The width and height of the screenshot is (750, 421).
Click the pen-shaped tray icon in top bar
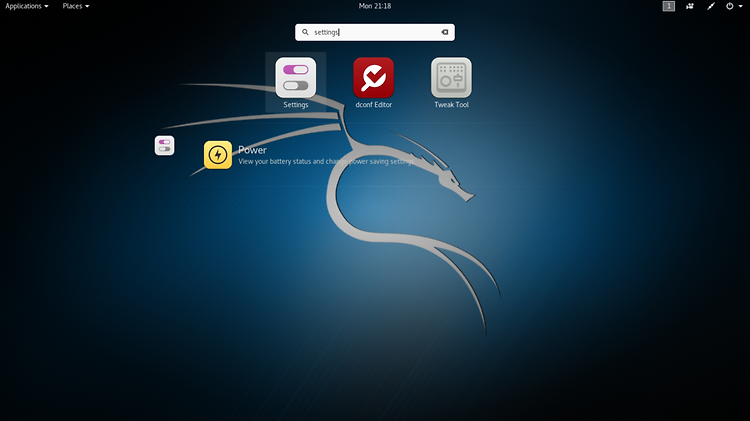coord(711,6)
